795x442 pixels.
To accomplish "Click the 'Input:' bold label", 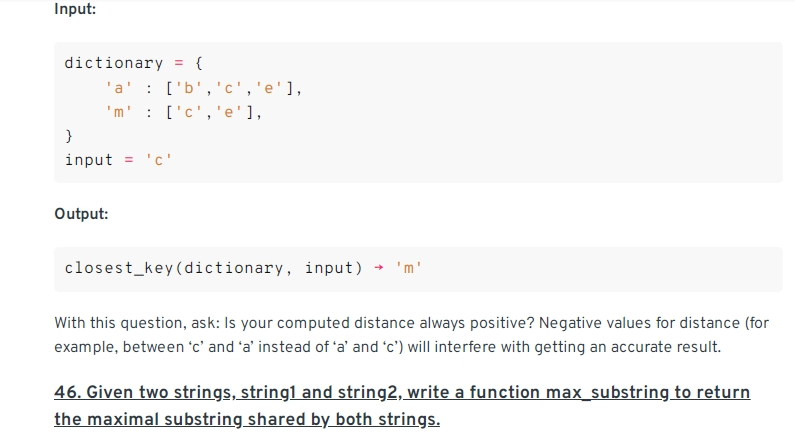I will coord(75,9).
